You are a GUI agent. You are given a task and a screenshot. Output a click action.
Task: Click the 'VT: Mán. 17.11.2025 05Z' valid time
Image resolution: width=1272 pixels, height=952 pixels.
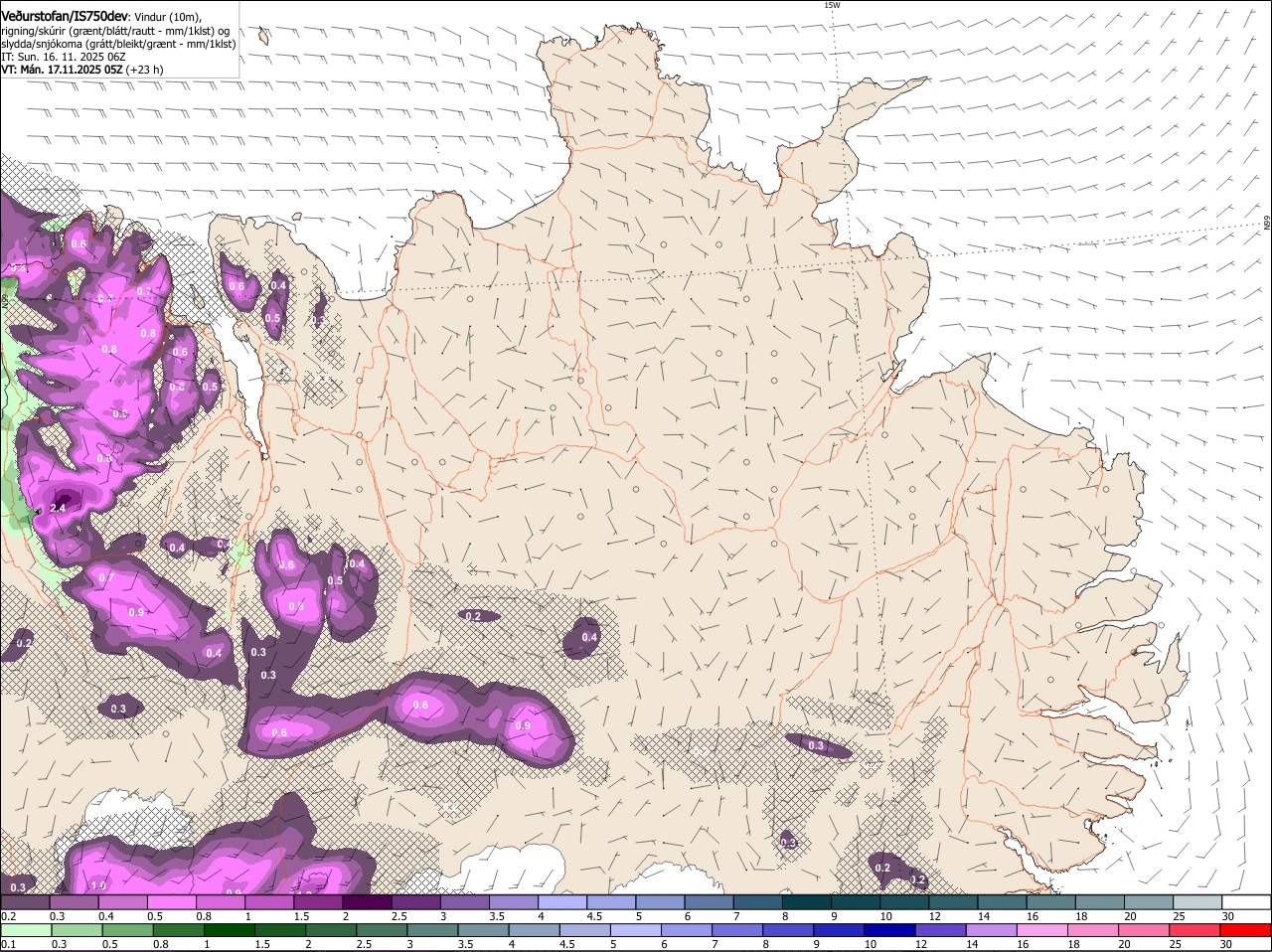(62, 70)
